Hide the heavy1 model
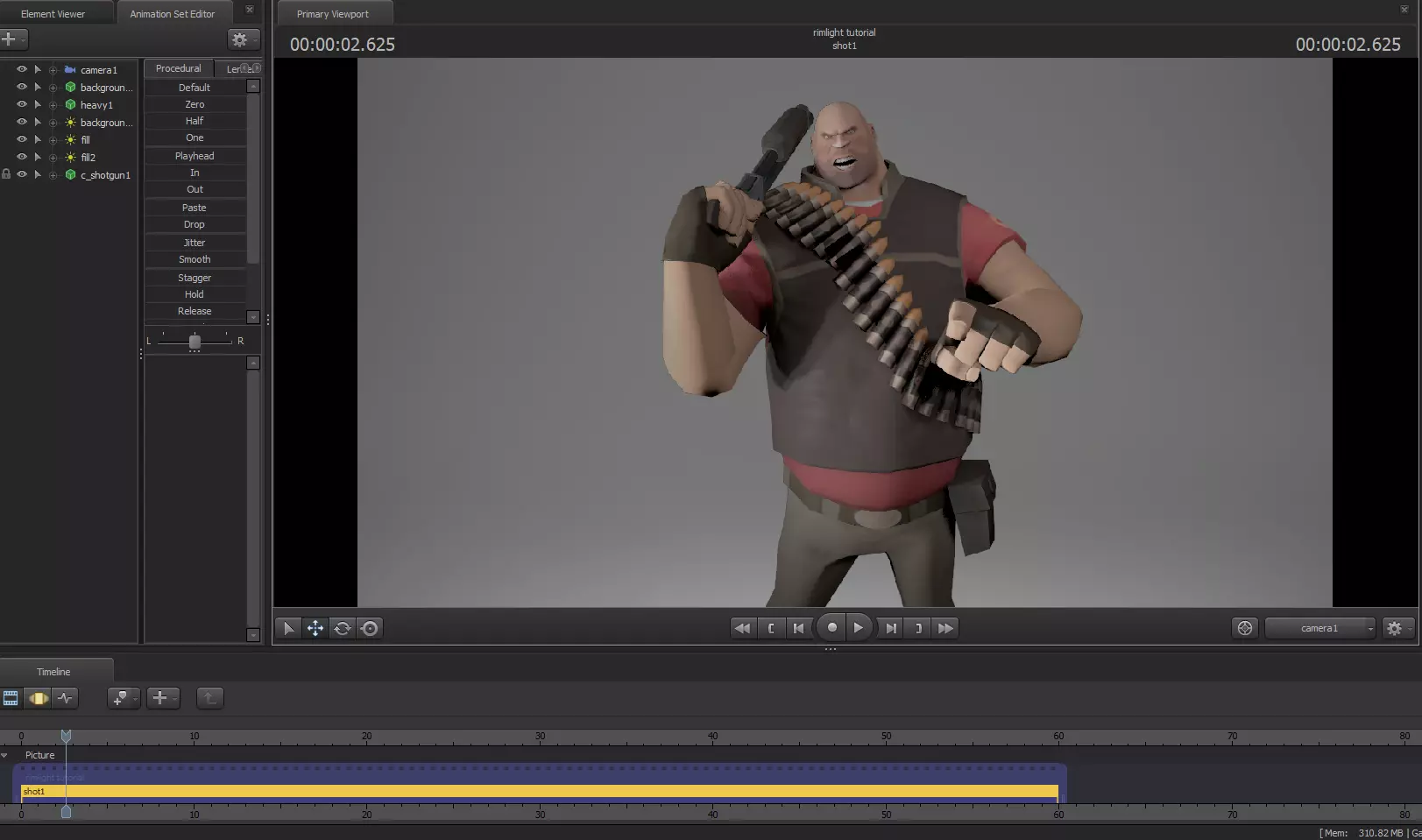Image resolution: width=1422 pixels, height=840 pixels. click(x=22, y=104)
